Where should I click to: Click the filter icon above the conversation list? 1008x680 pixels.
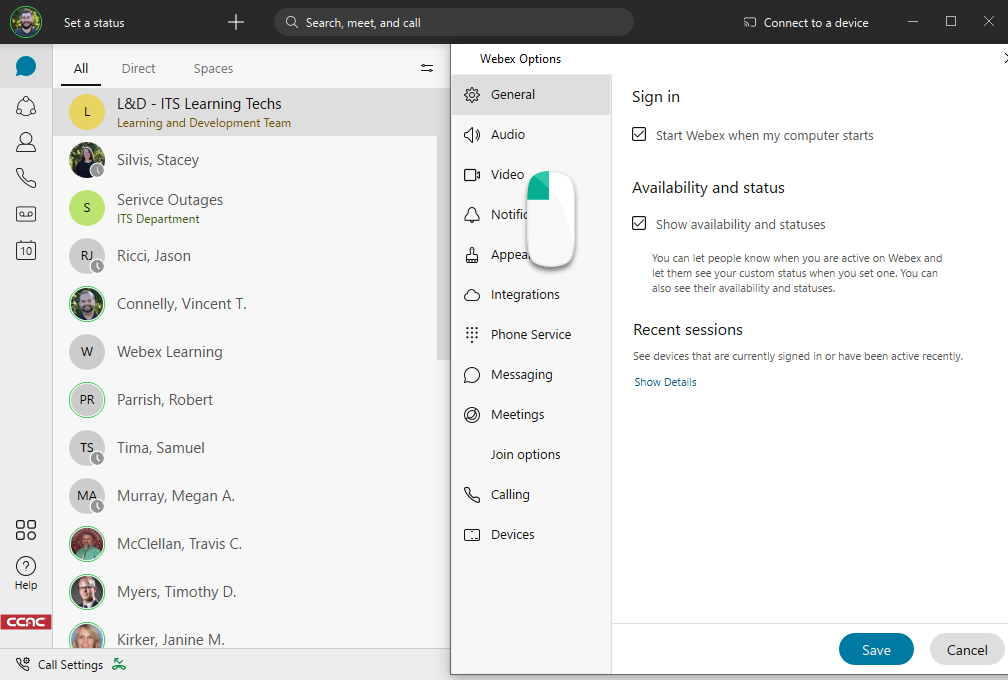coord(427,68)
